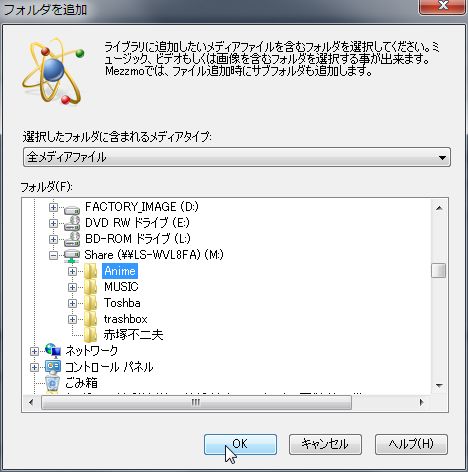Click the ごみ箱 recycle bin icon
468x472 pixels.
53,383
